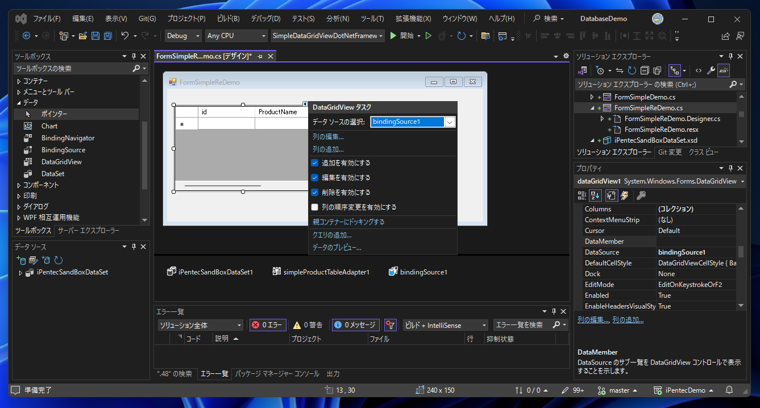760x408 pixels.
Task: Open the Any CPU platform dropdown
Action: pos(236,36)
